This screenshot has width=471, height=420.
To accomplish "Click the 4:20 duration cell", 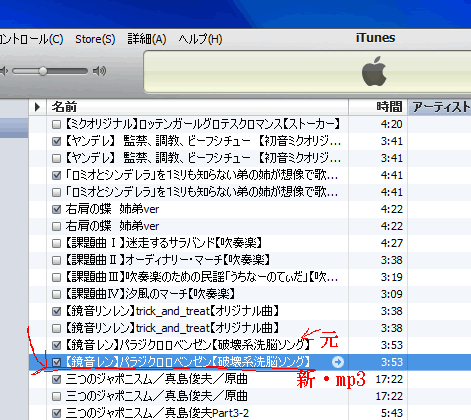I will coord(391,124).
